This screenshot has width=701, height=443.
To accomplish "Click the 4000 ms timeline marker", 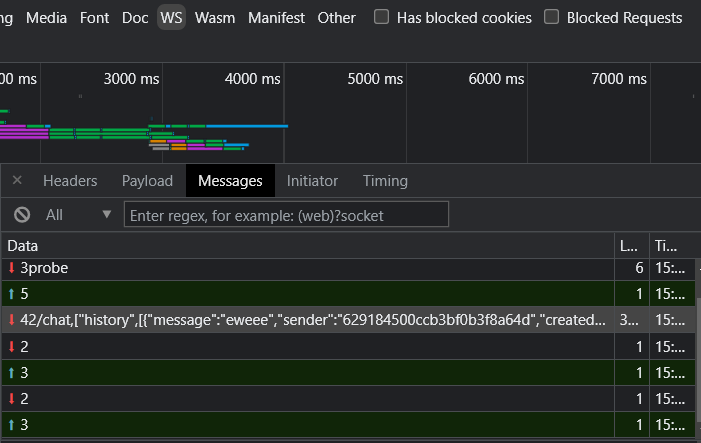I will 254,79.
